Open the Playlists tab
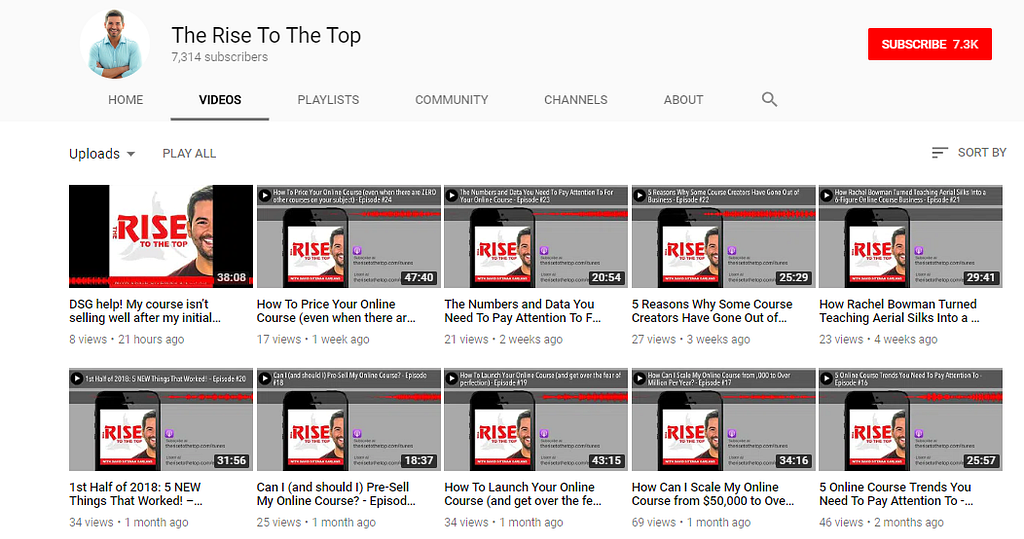The image size is (1024, 539). (x=328, y=100)
